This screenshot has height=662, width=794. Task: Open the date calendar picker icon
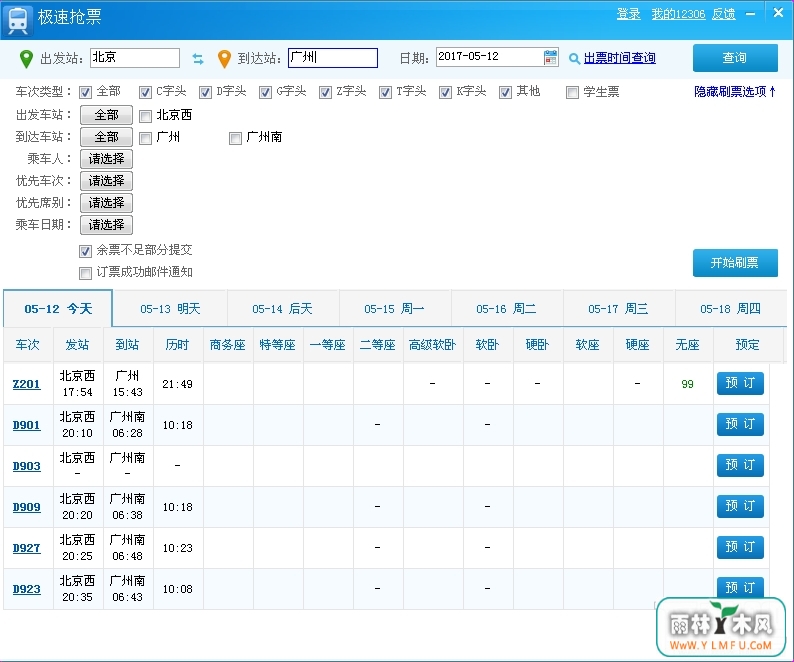(550, 57)
